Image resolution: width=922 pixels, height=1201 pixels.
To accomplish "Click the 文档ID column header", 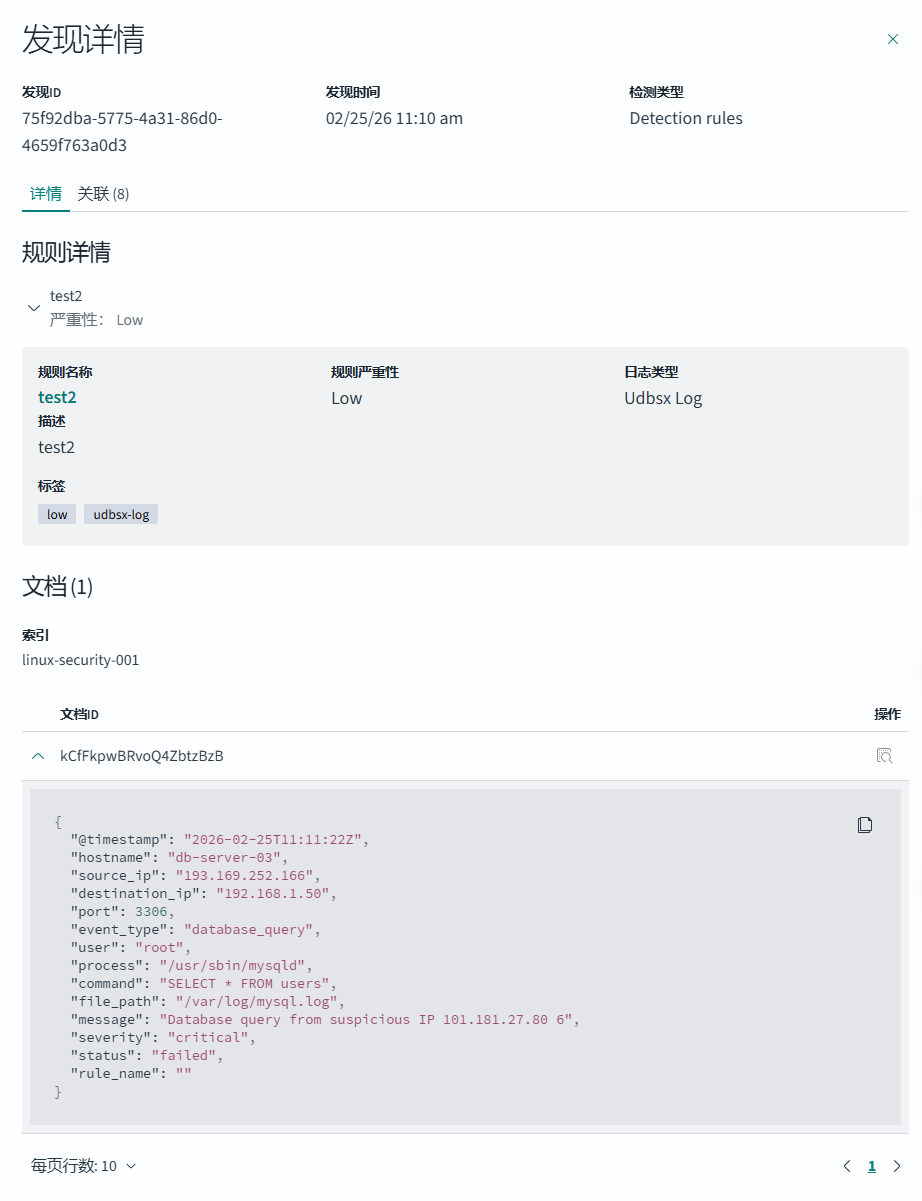I will click(79, 714).
